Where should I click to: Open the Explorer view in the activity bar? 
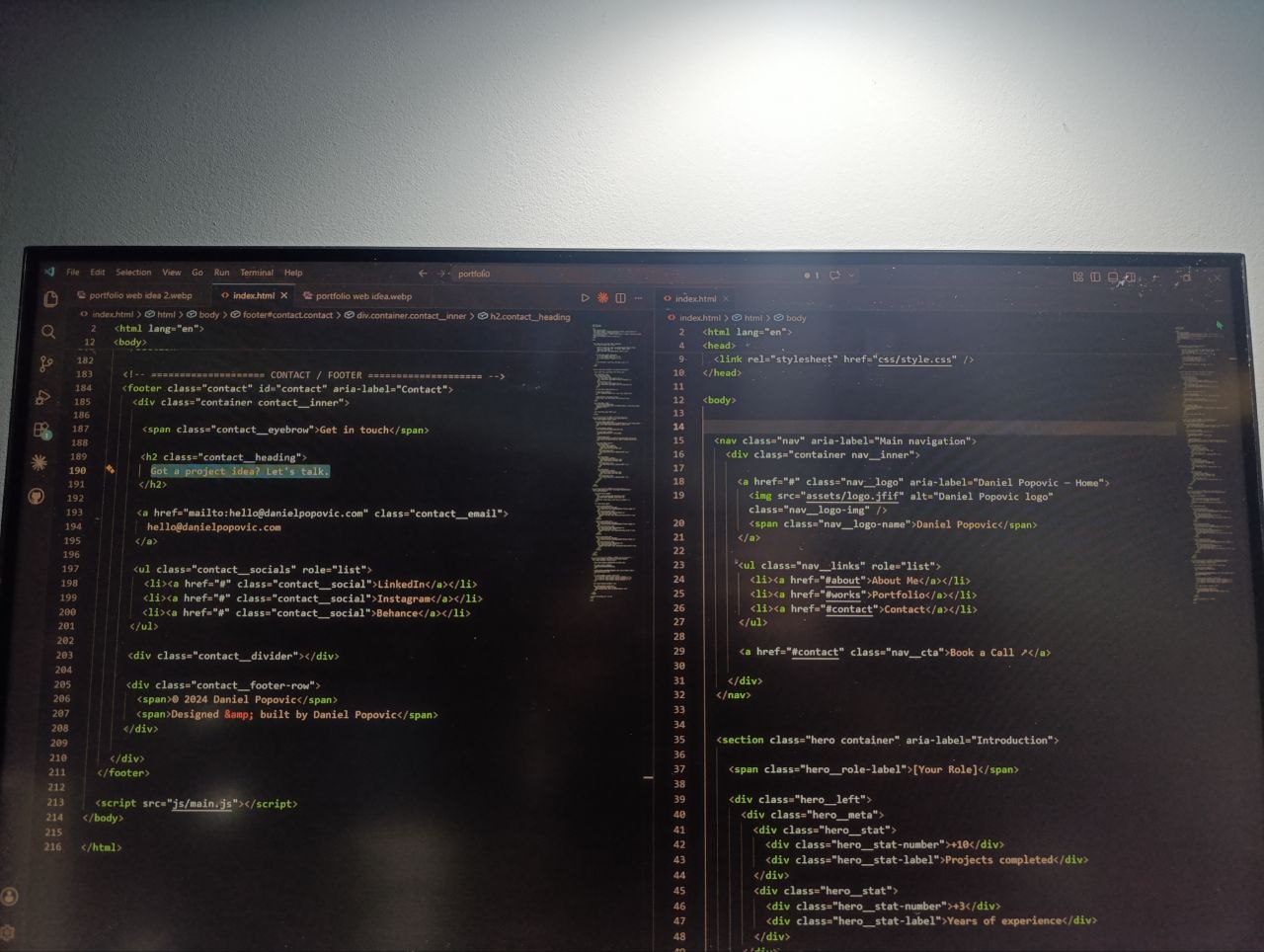point(51,298)
